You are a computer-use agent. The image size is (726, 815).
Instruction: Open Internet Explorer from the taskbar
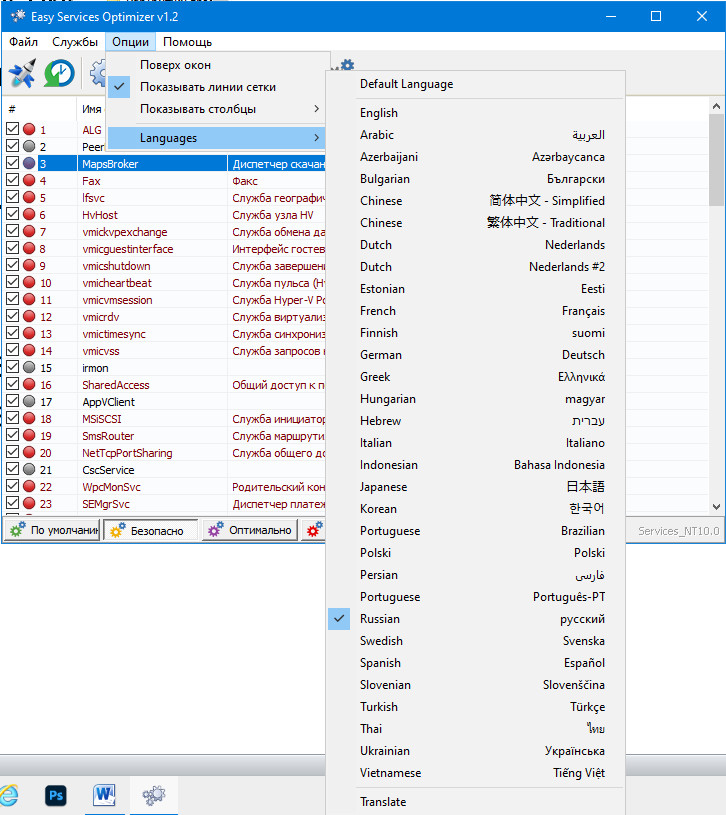(8, 795)
